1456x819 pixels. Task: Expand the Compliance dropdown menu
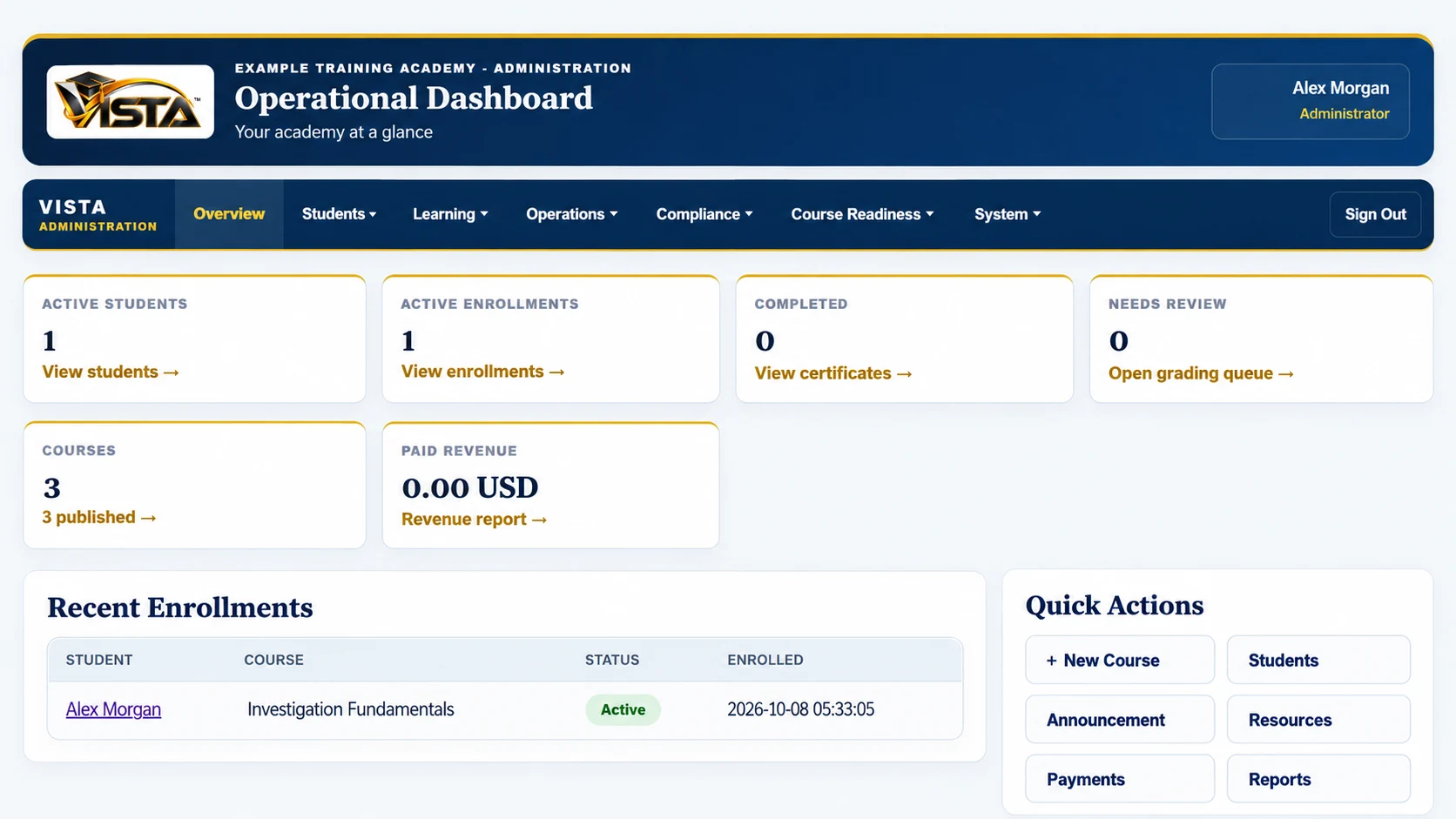(704, 214)
